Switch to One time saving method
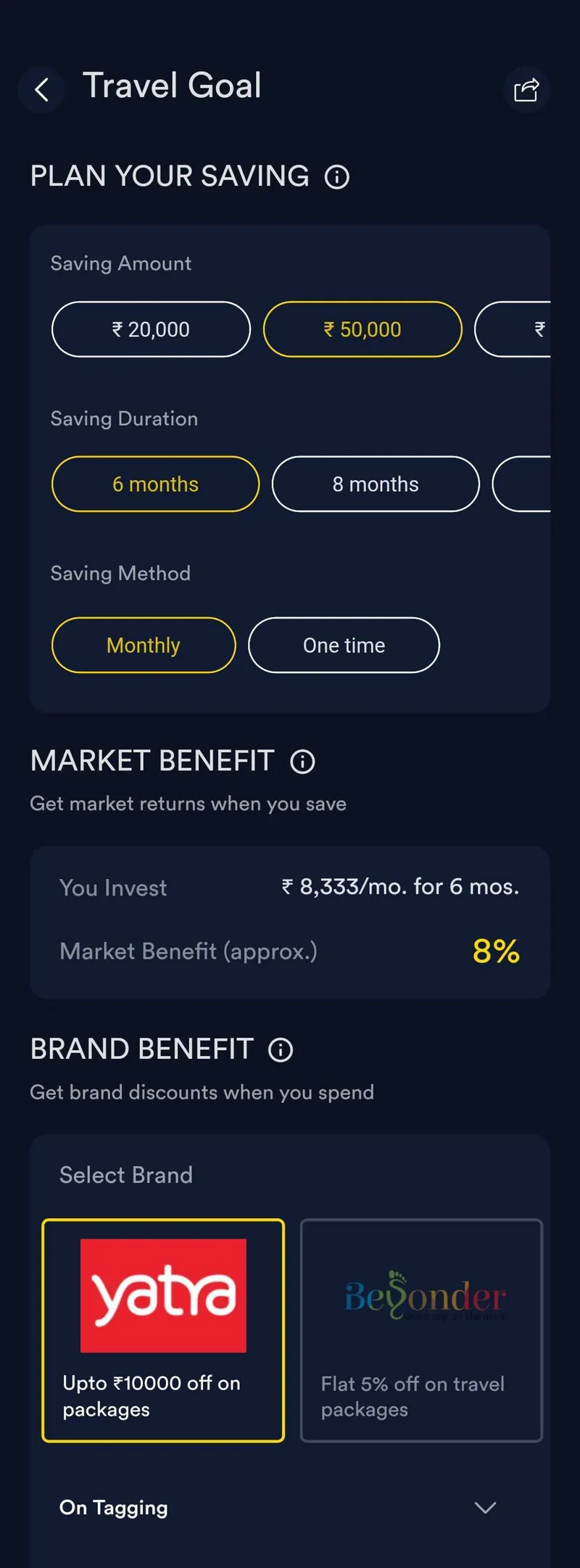 (x=344, y=645)
